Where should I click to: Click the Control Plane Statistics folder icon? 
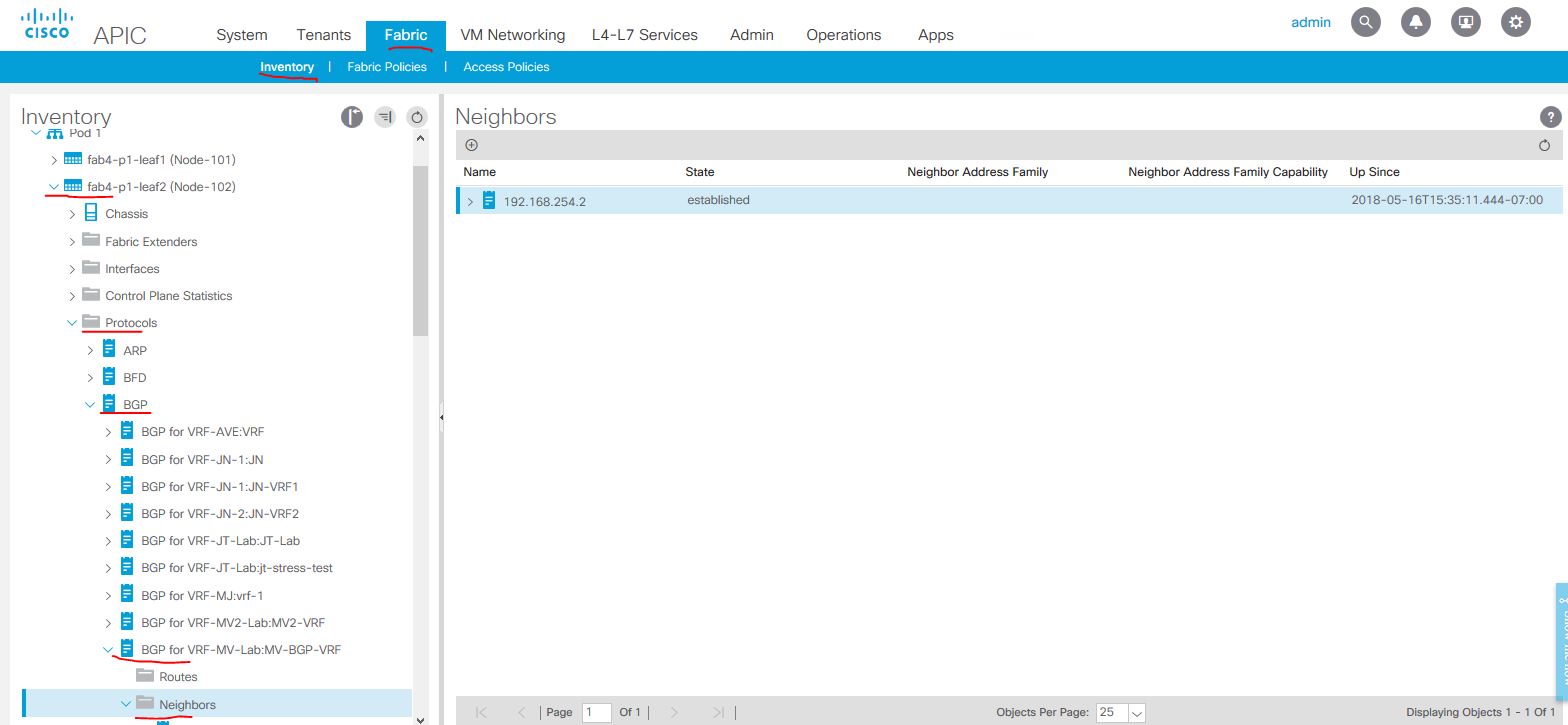91,294
